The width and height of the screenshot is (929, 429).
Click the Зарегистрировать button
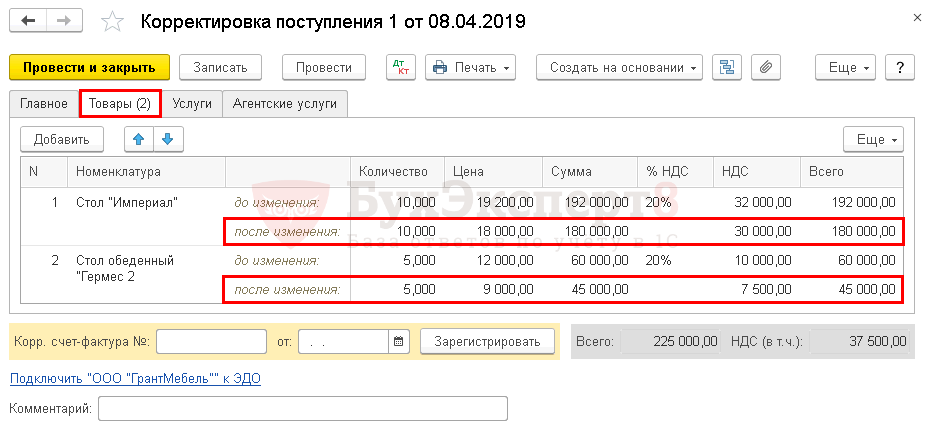487,341
